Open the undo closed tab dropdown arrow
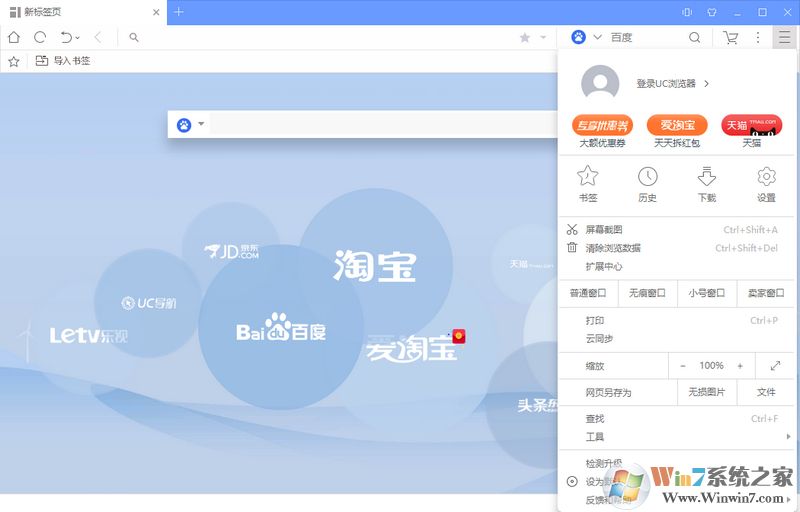800x512 pixels. [x=78, y=38]
